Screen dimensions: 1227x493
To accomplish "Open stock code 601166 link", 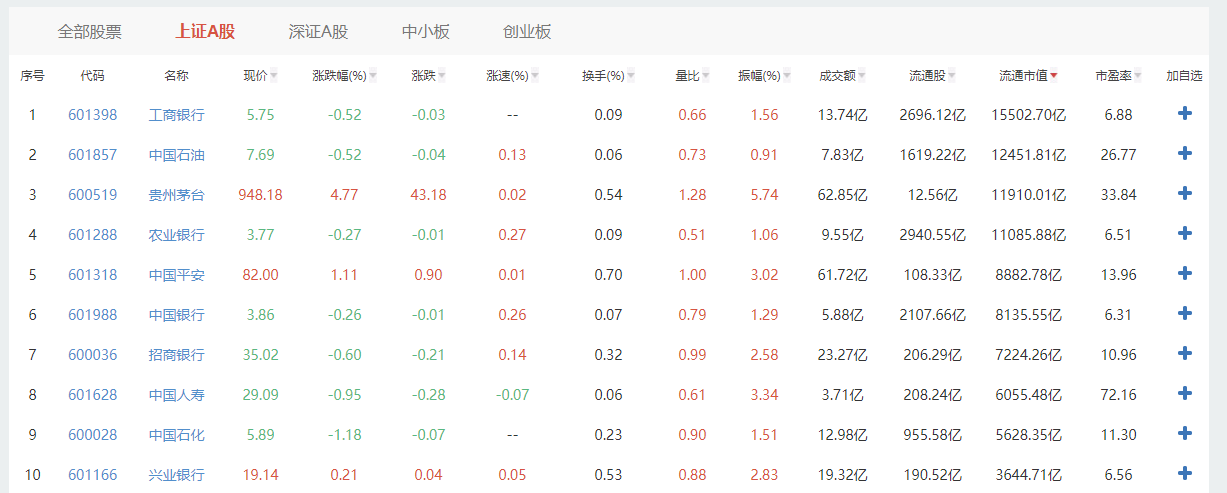I will 92,475.
